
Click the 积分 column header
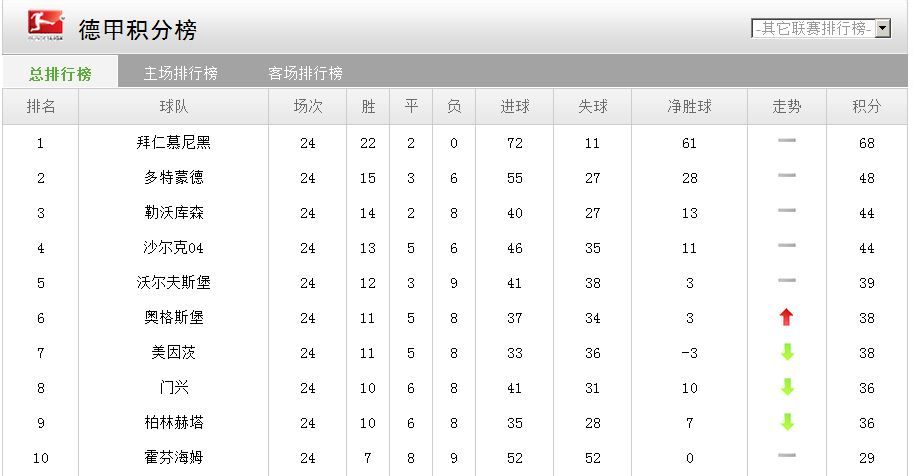[866, 107]
